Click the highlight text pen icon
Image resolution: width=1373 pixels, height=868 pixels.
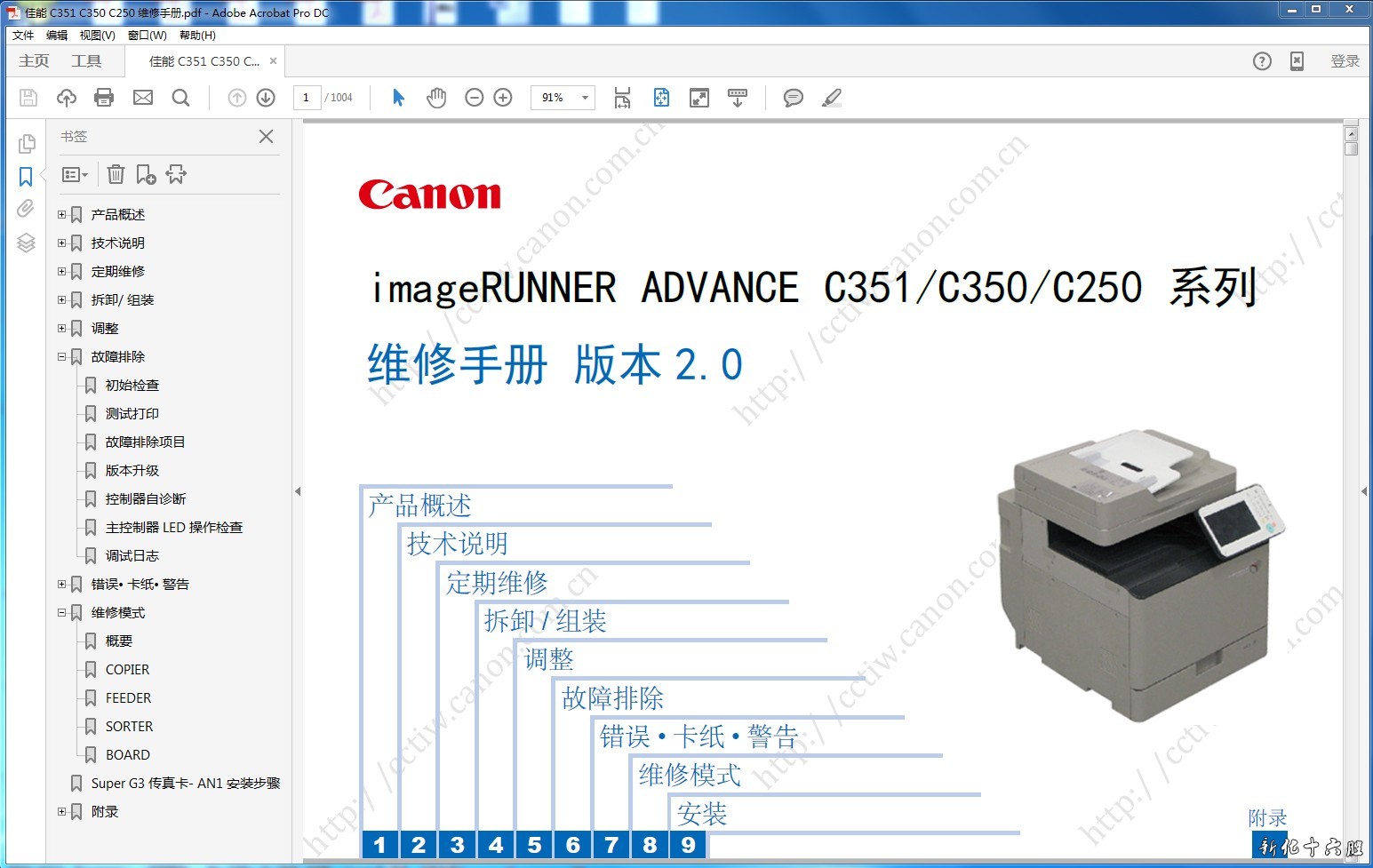click(831, 98)
